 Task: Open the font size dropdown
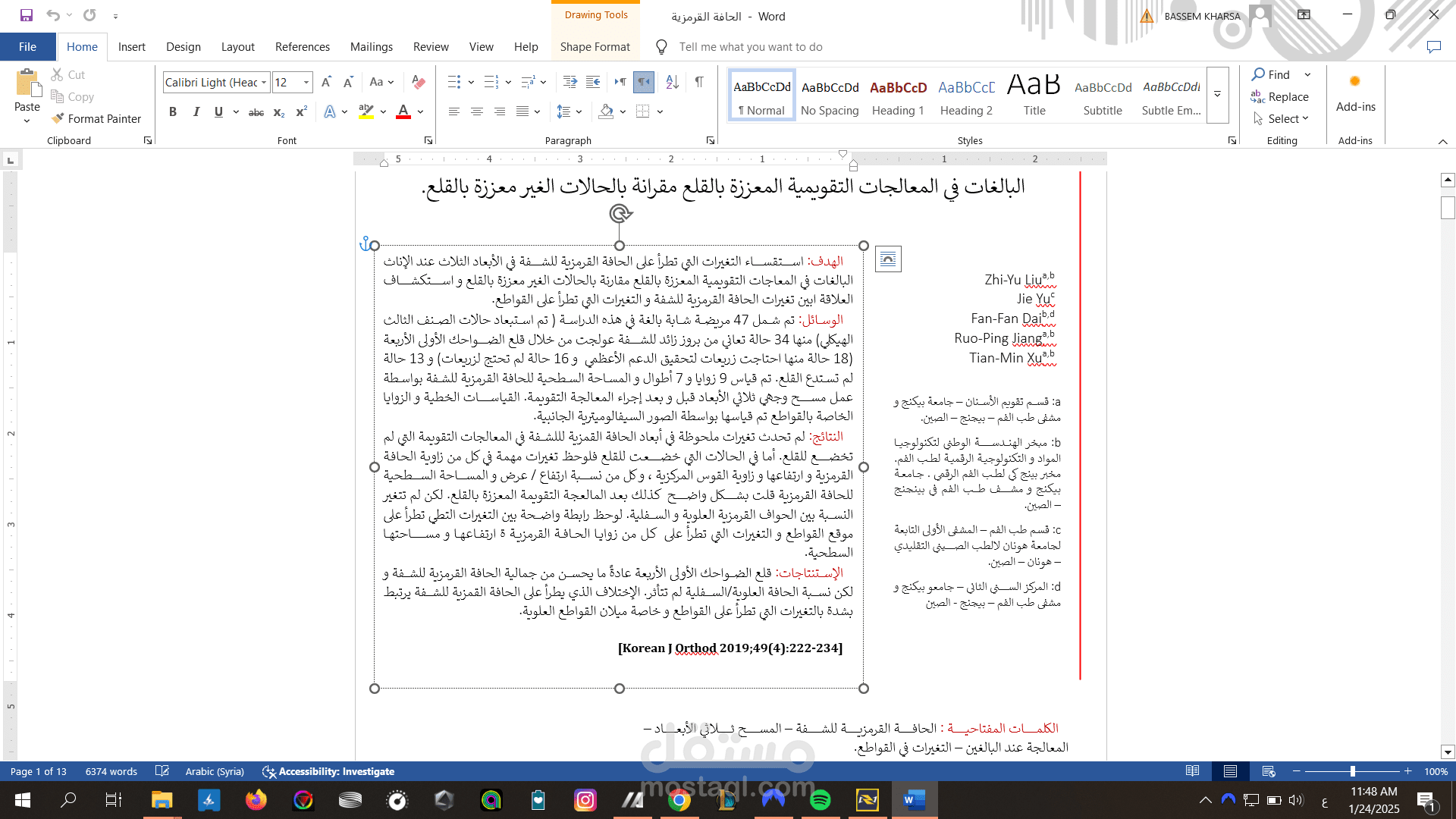click(x=306, y=82)
